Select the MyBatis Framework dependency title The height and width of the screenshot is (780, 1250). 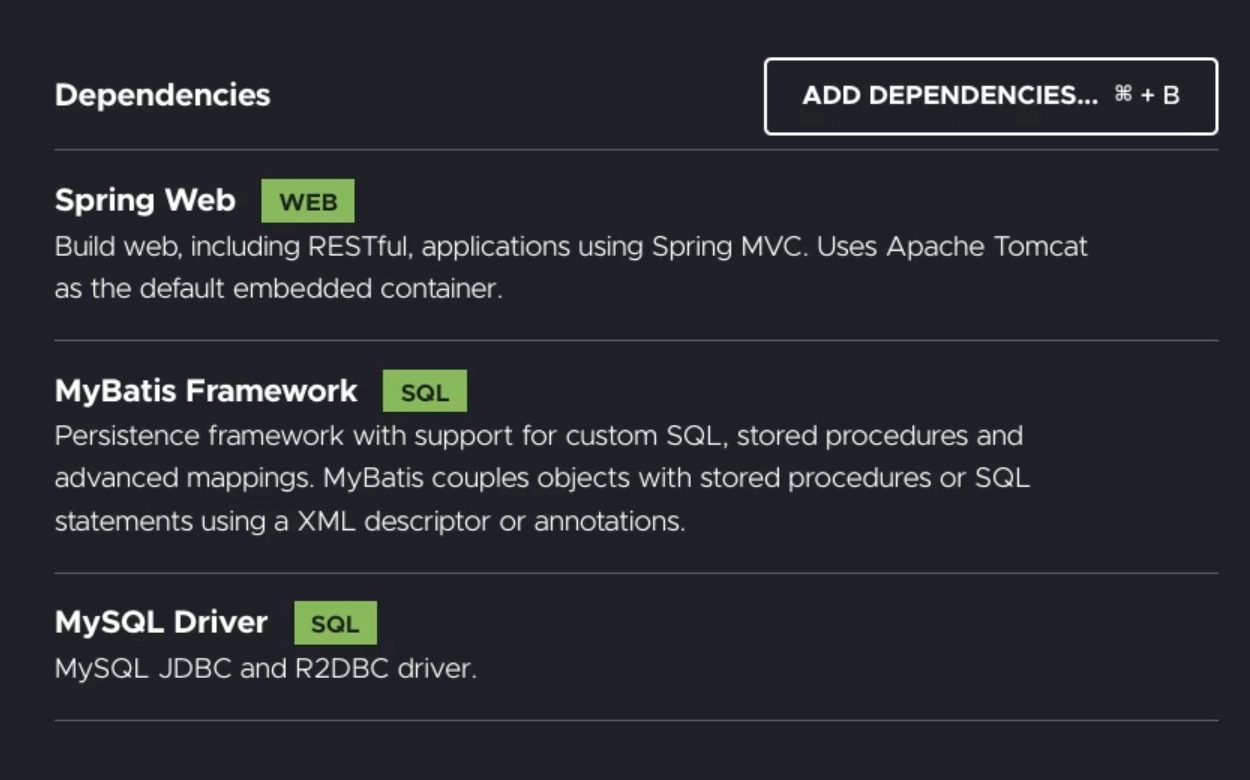point(206,391)
